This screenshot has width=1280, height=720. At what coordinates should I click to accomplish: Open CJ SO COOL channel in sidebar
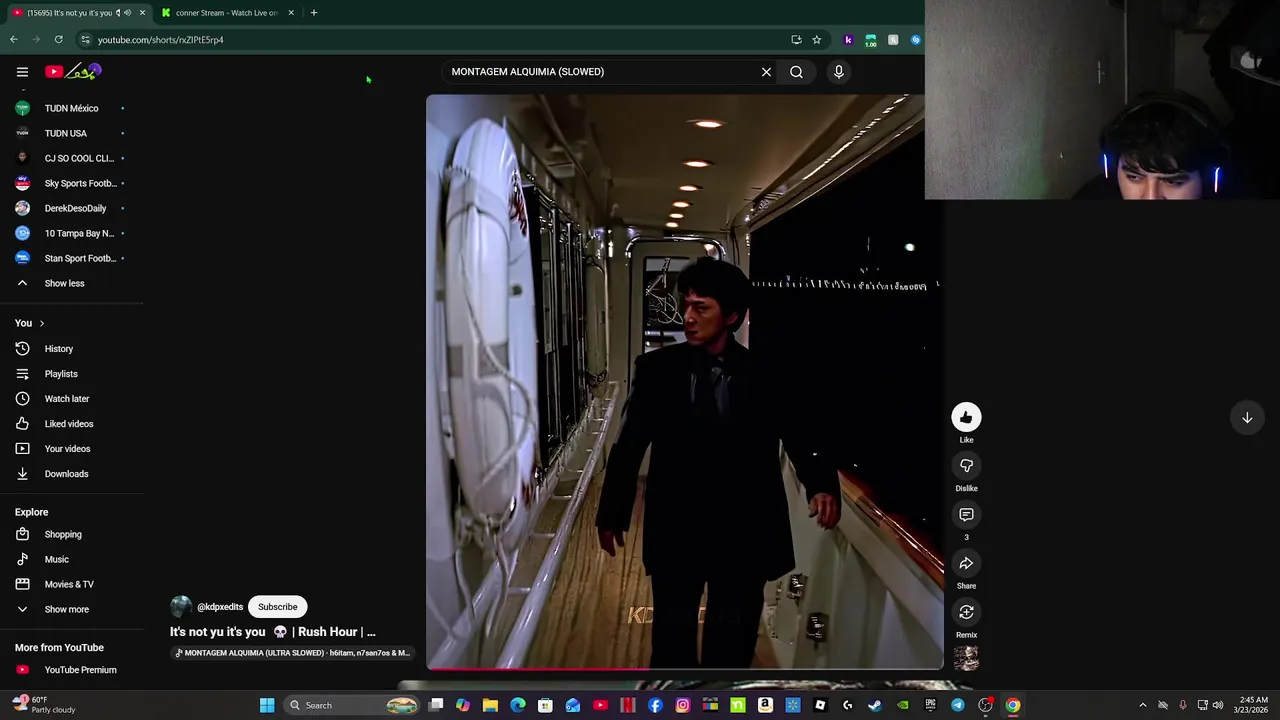71,158
